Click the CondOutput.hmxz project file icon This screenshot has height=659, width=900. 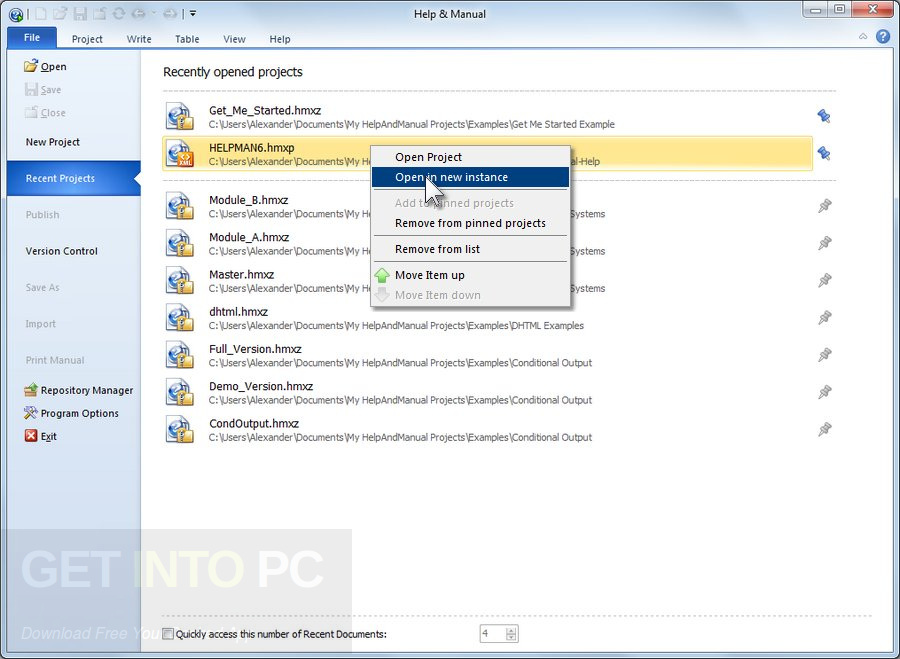coord(180,429)
